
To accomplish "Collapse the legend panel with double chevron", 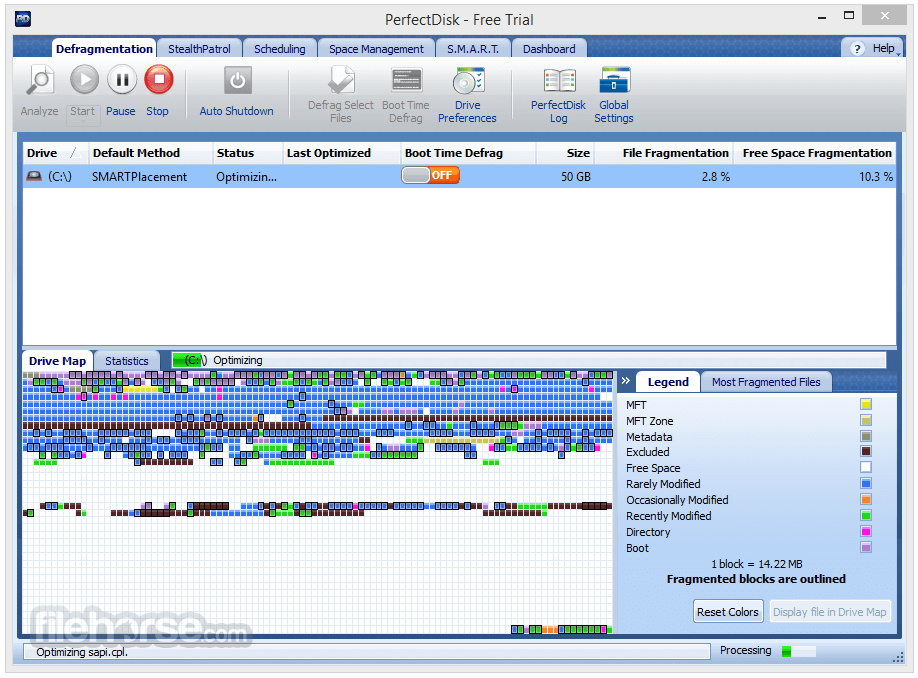I will coord(626,381).
